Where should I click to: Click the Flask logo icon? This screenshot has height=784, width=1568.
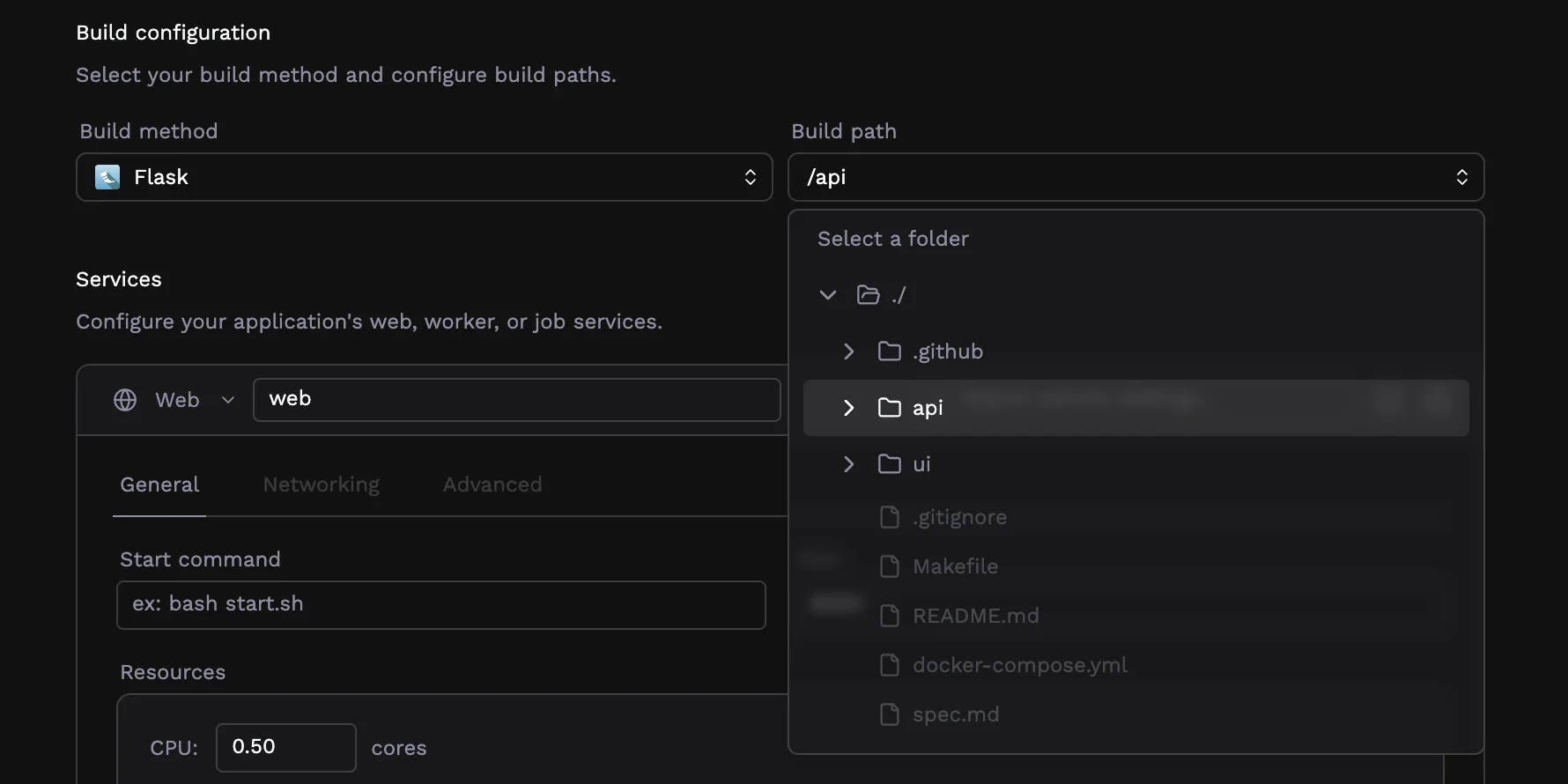click(x=107, y=177)
